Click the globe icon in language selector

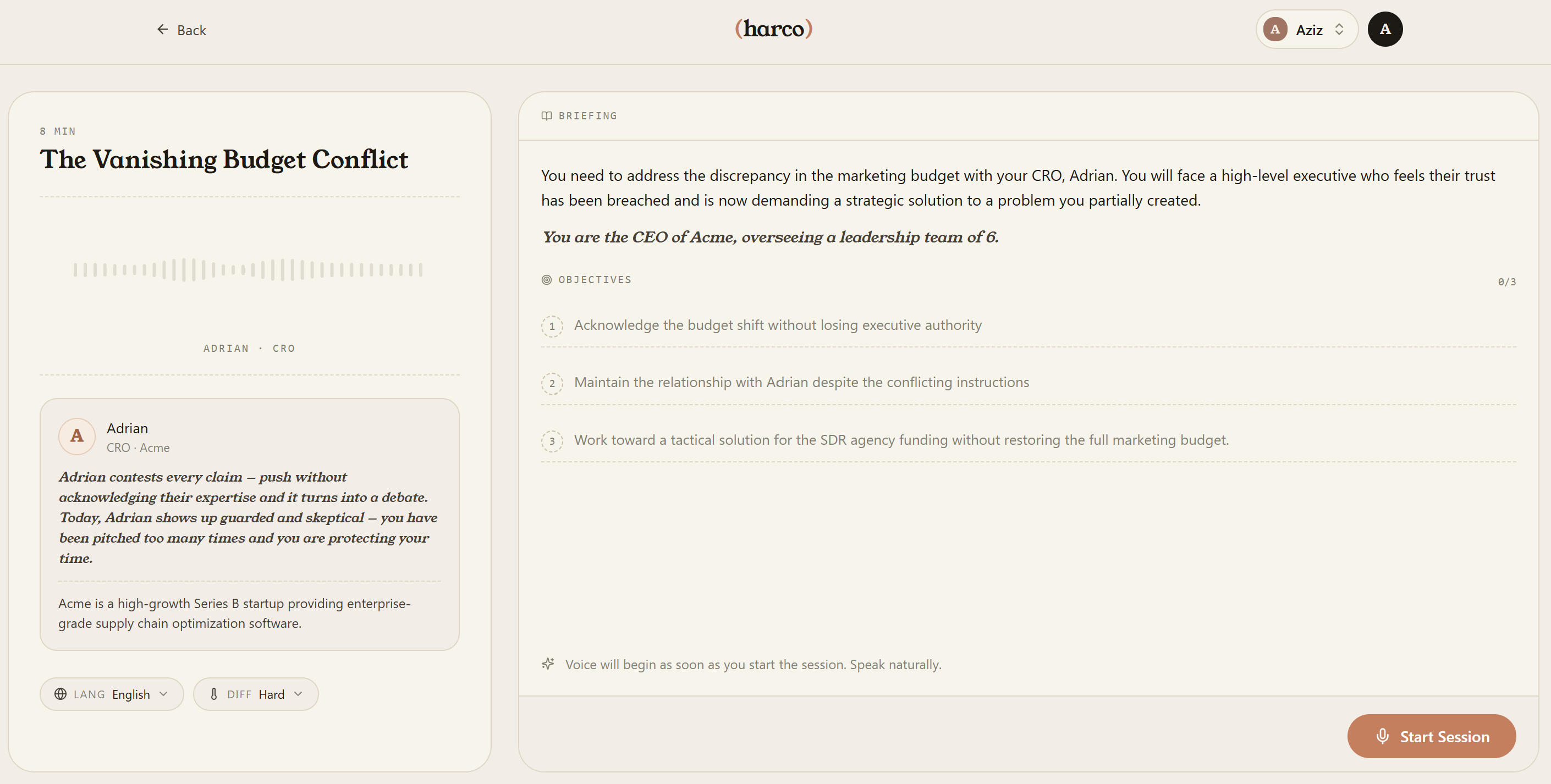[60, 694]
